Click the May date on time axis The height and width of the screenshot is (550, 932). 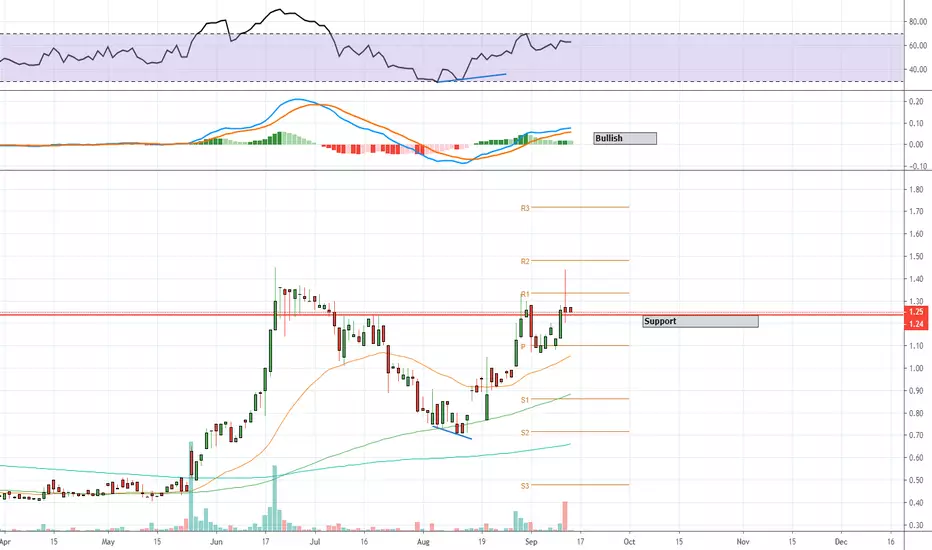[x=108, y=542]
